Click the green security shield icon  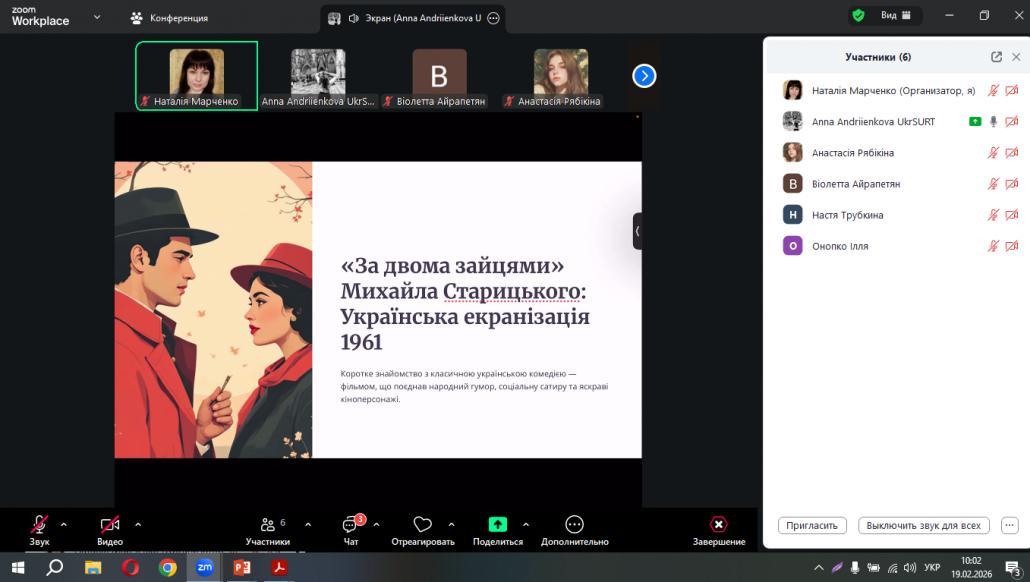tap(857, 16)
